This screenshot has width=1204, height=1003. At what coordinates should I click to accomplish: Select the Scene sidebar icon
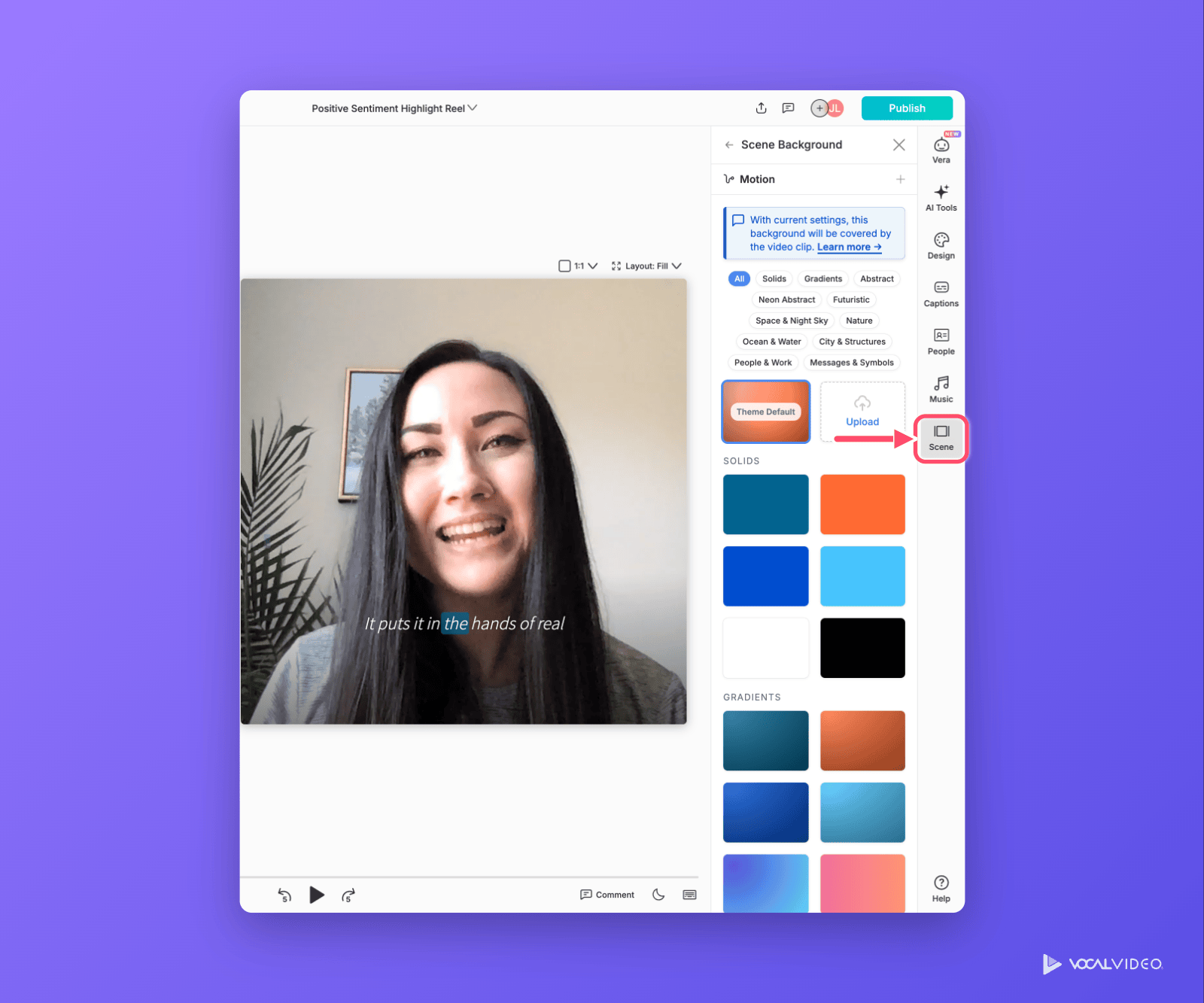tap(941, 438)
